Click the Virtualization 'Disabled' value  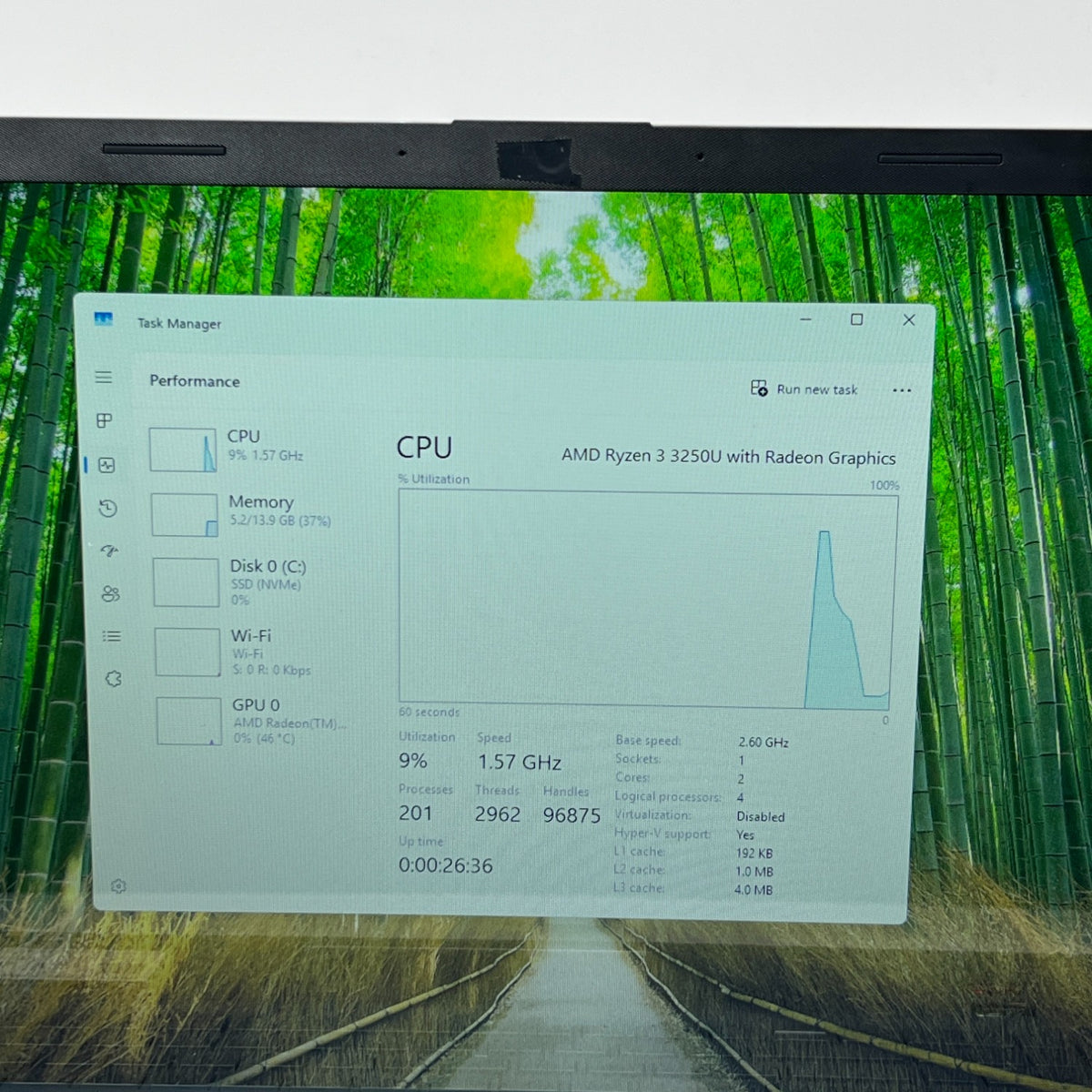coord(761,816)
